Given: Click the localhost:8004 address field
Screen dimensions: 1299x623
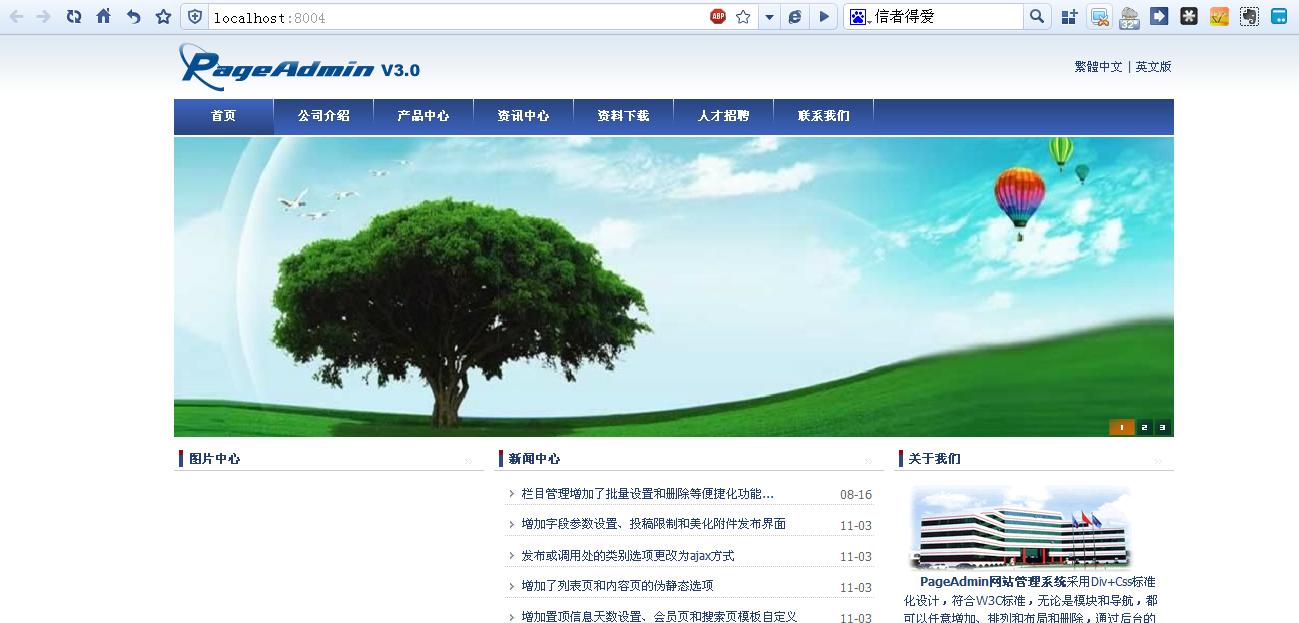Looking at the screenshot, I should [450, 17].
